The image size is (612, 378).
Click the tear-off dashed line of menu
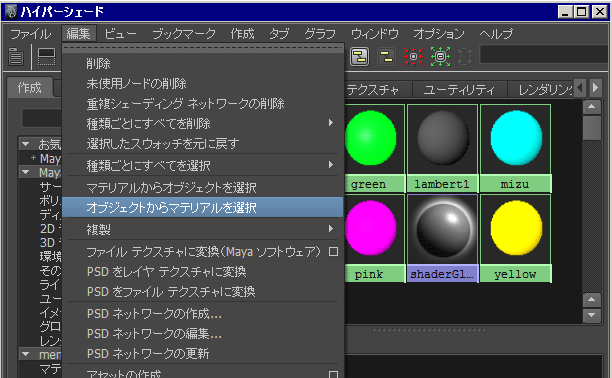pos(203,48)
